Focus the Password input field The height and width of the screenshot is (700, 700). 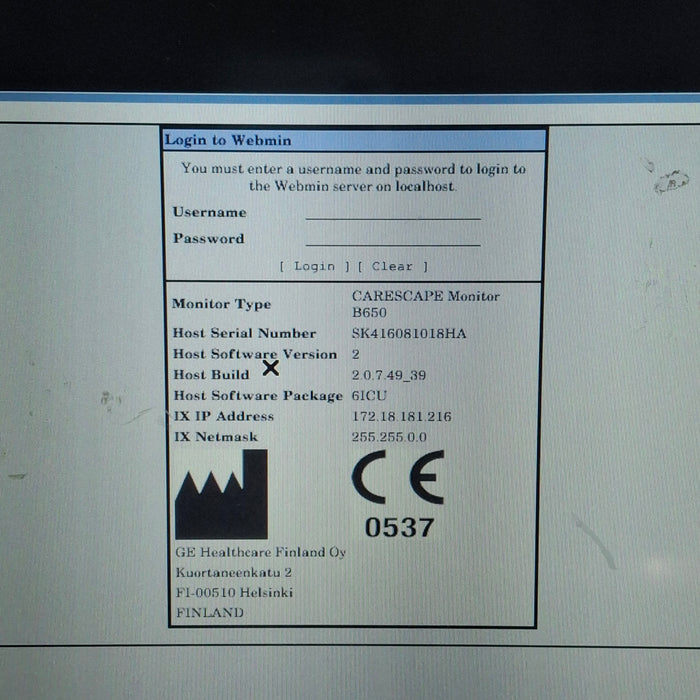point(393,238)
